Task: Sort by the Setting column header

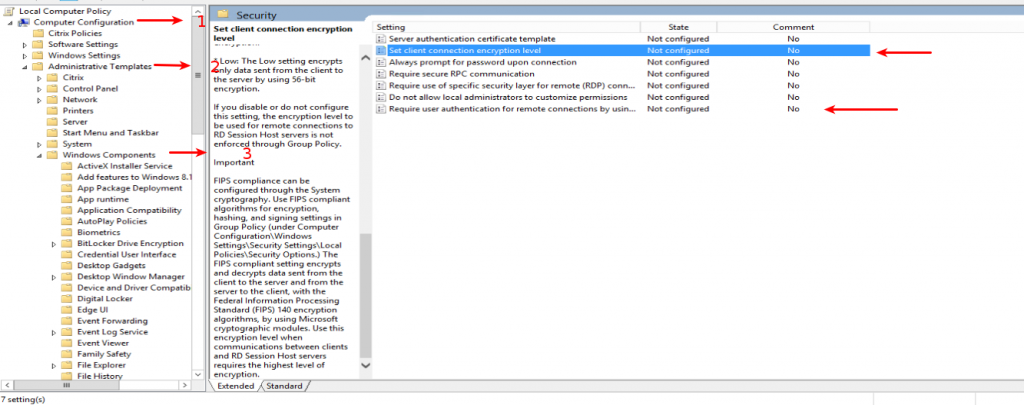Action: [x=506, y=27]
